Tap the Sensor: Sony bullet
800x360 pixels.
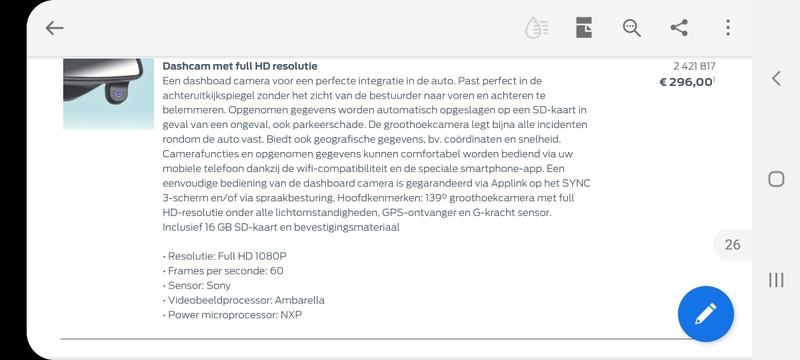tap(196, 286)
